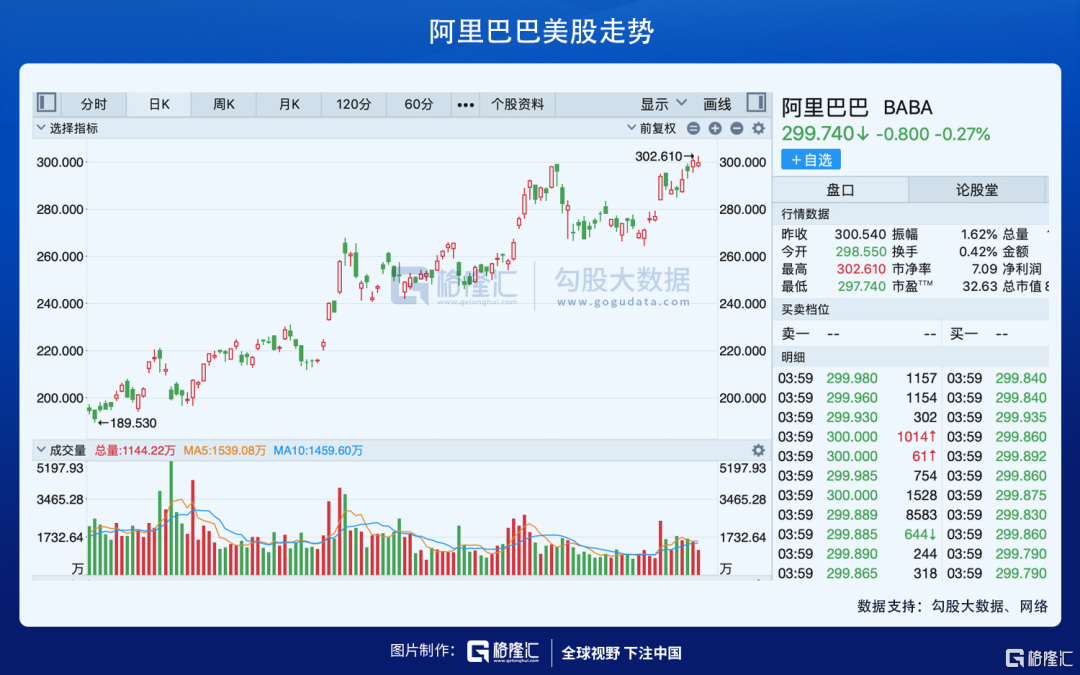The height and width of the screenshot is (675, 1080).
Task: Click the zoom-out minus icon next to gear
Action: tap(736, 128)
